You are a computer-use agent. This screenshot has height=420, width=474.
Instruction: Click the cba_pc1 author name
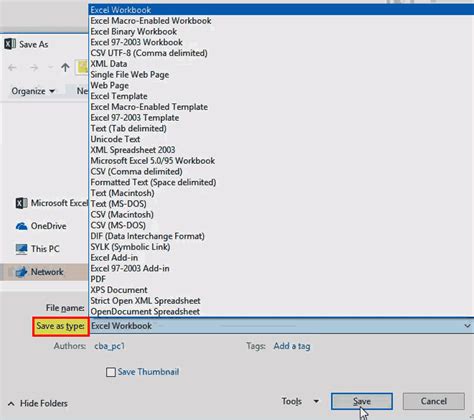tap(110, 346)
